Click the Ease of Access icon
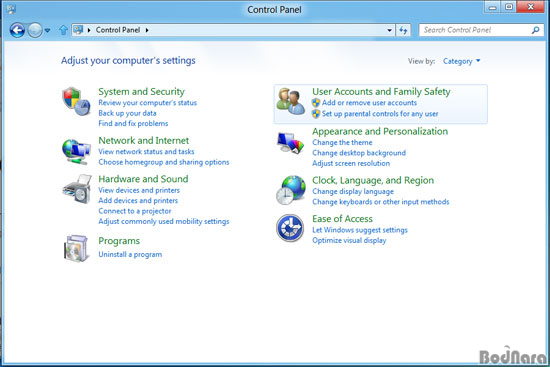Image resolution: width=550 pixels, height=367 pixels. [x=290, y=228]
